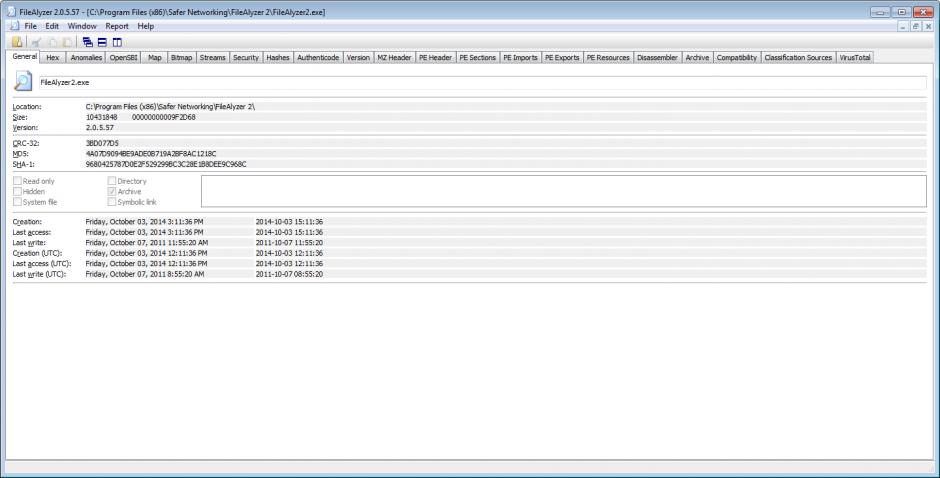Click the MD5 hash value
940x478 pixels.
tap(151, 154)
